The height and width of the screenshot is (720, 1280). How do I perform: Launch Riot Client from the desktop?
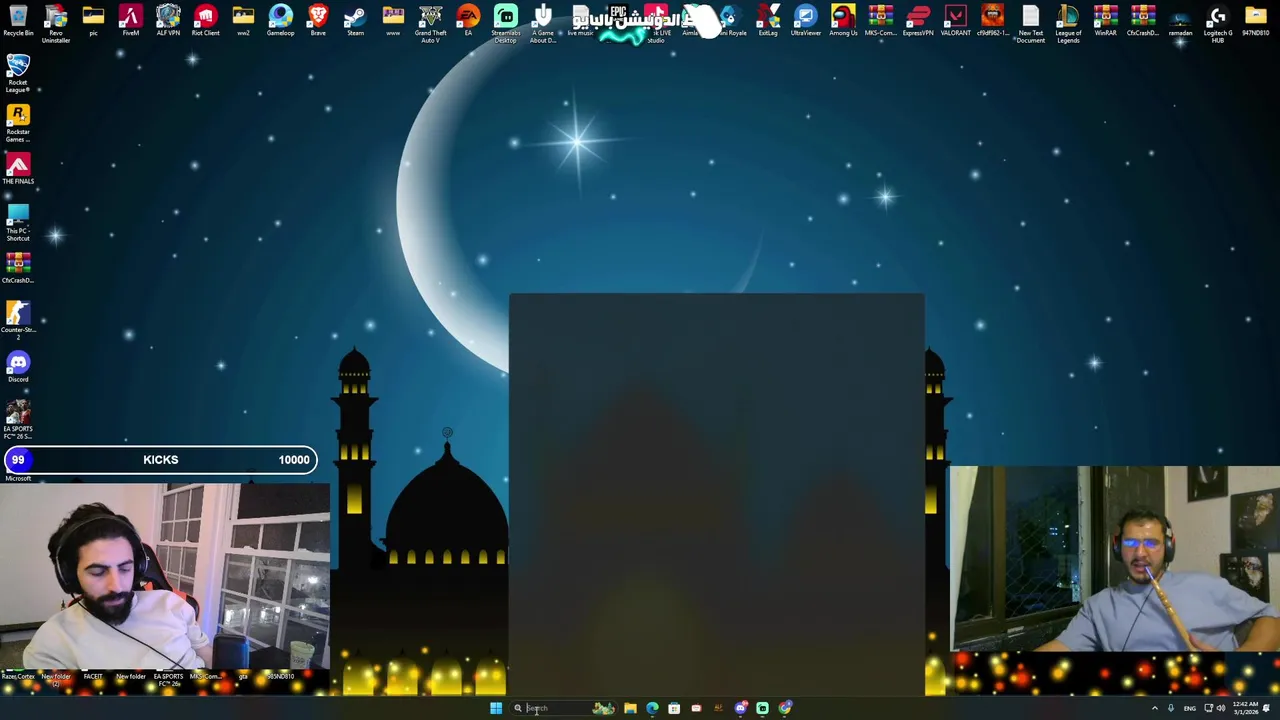point(205,21)
